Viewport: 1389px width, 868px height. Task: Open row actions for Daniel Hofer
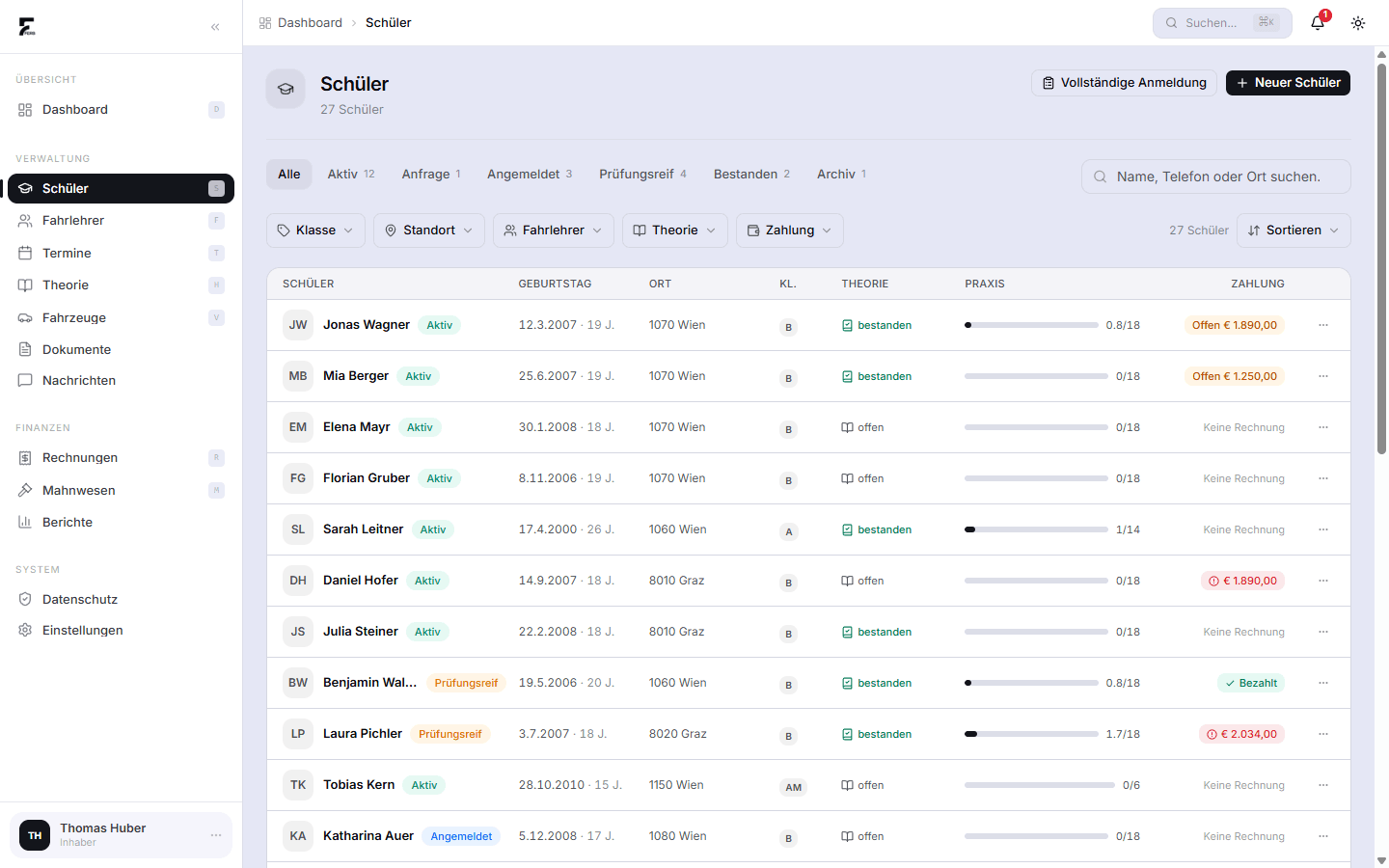tap(1323, 581)
